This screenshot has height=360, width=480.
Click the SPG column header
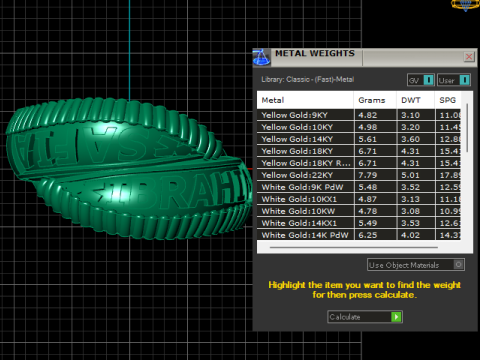point(448,100)
